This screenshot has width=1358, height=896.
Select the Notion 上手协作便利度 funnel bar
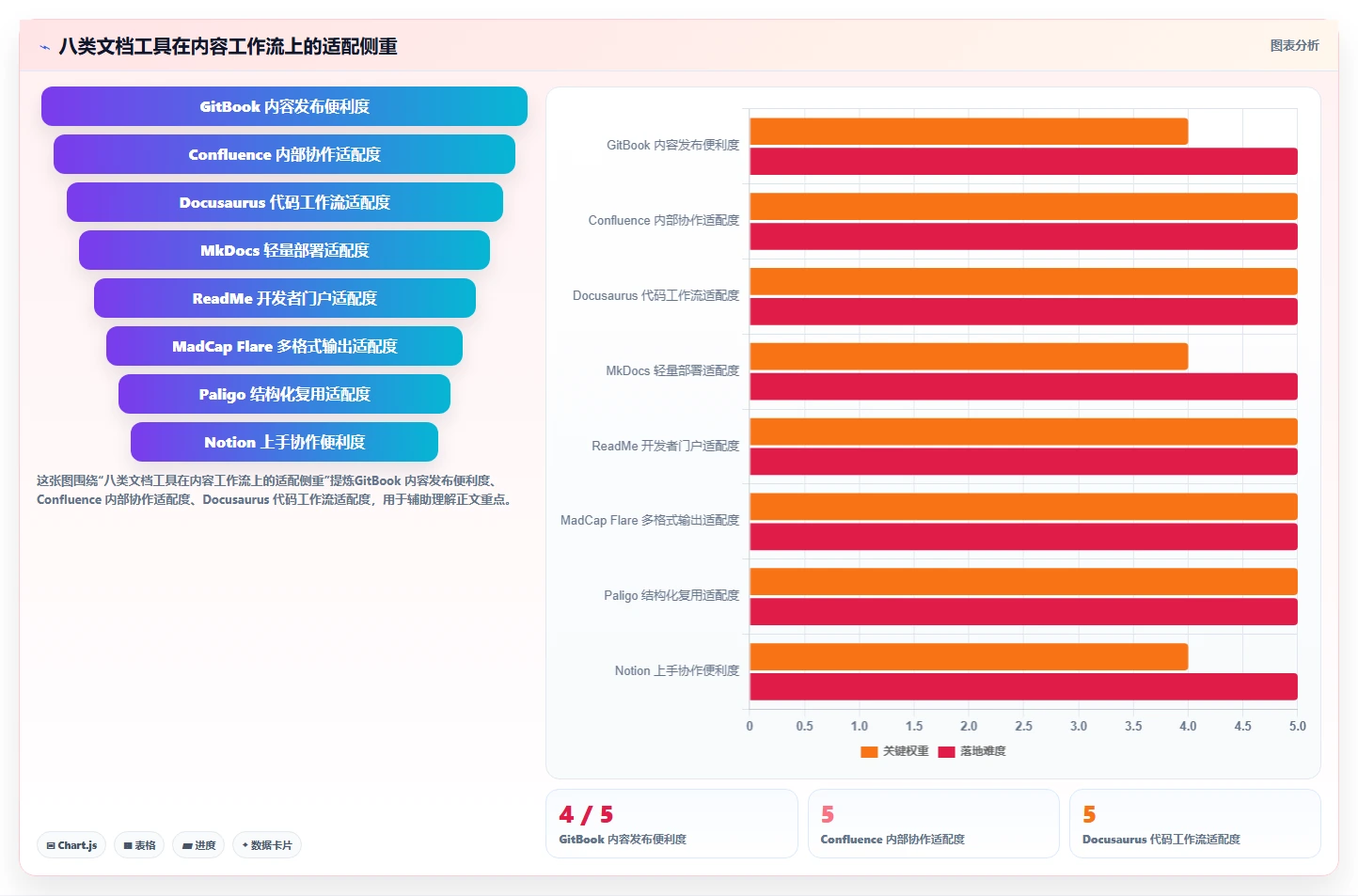284,442
